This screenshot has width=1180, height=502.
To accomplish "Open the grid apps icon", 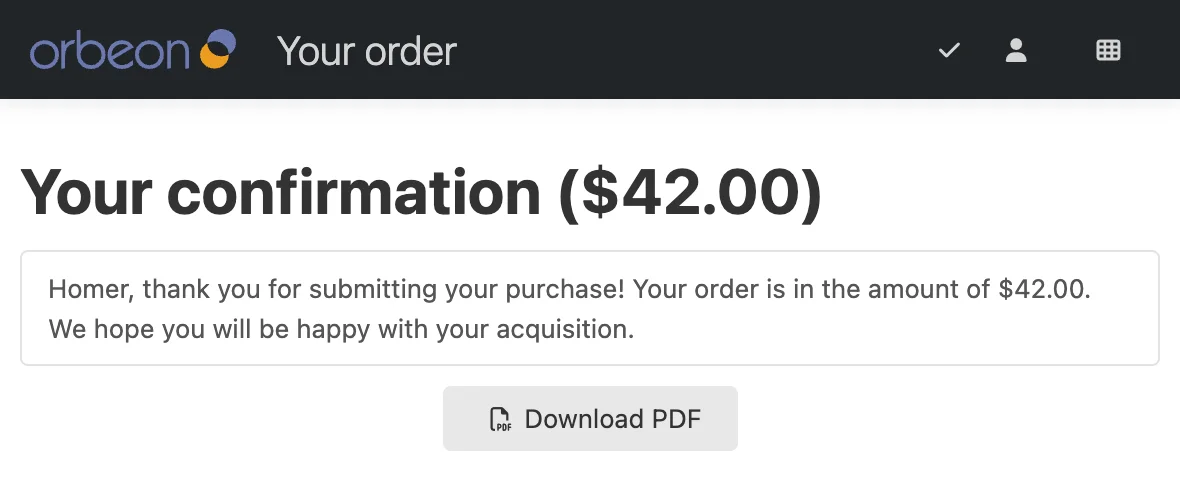I will (1108, 50).
